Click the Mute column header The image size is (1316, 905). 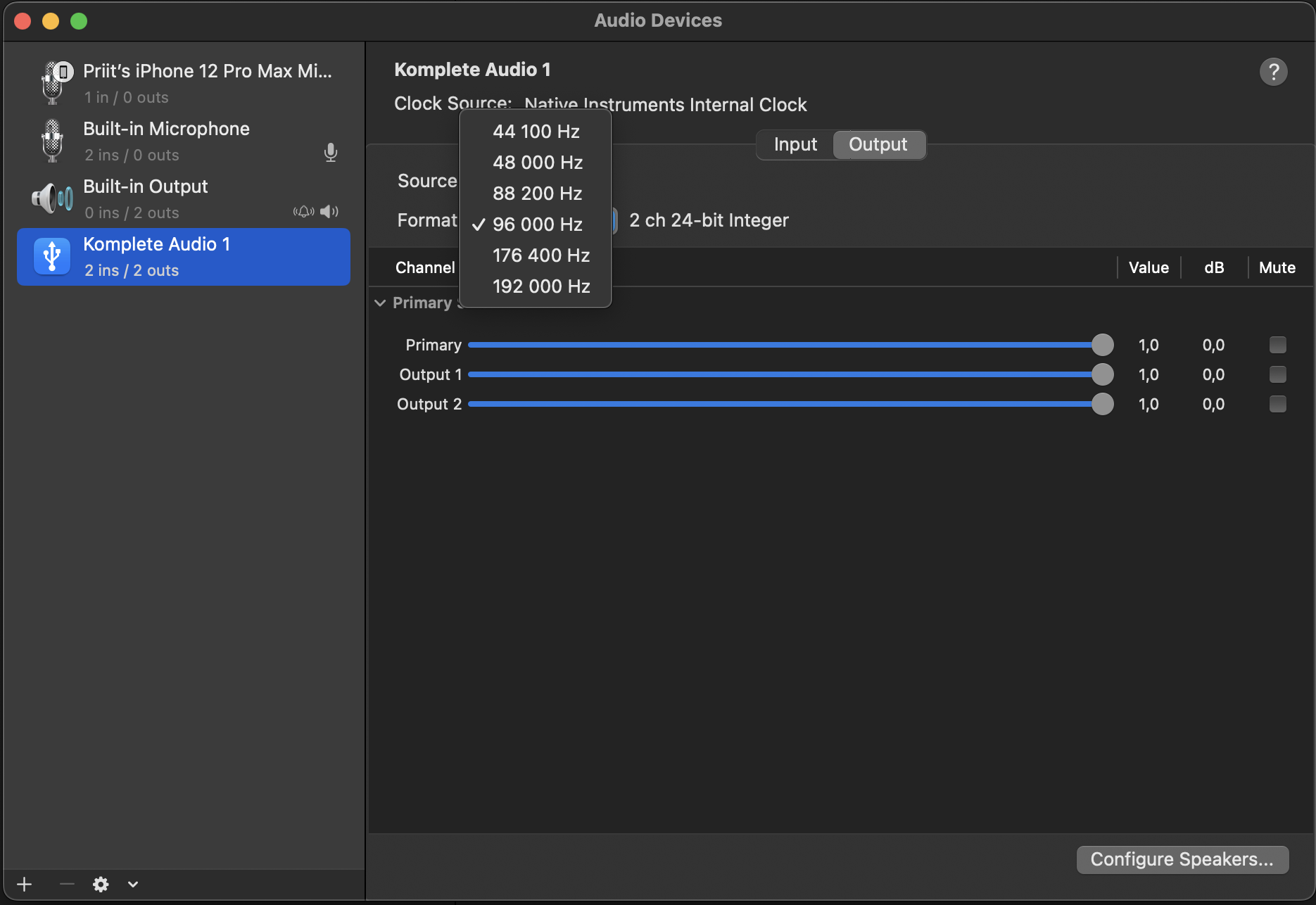(x=1277, y=267)
